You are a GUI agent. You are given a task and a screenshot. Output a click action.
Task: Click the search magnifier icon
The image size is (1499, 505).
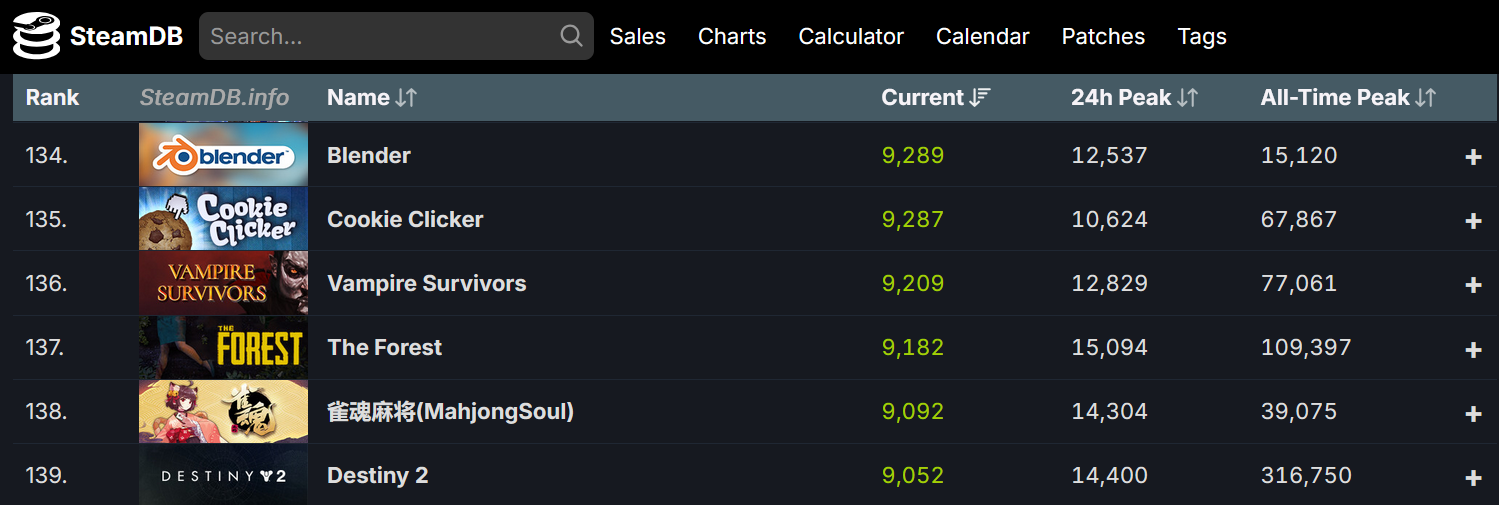[571, 36]
